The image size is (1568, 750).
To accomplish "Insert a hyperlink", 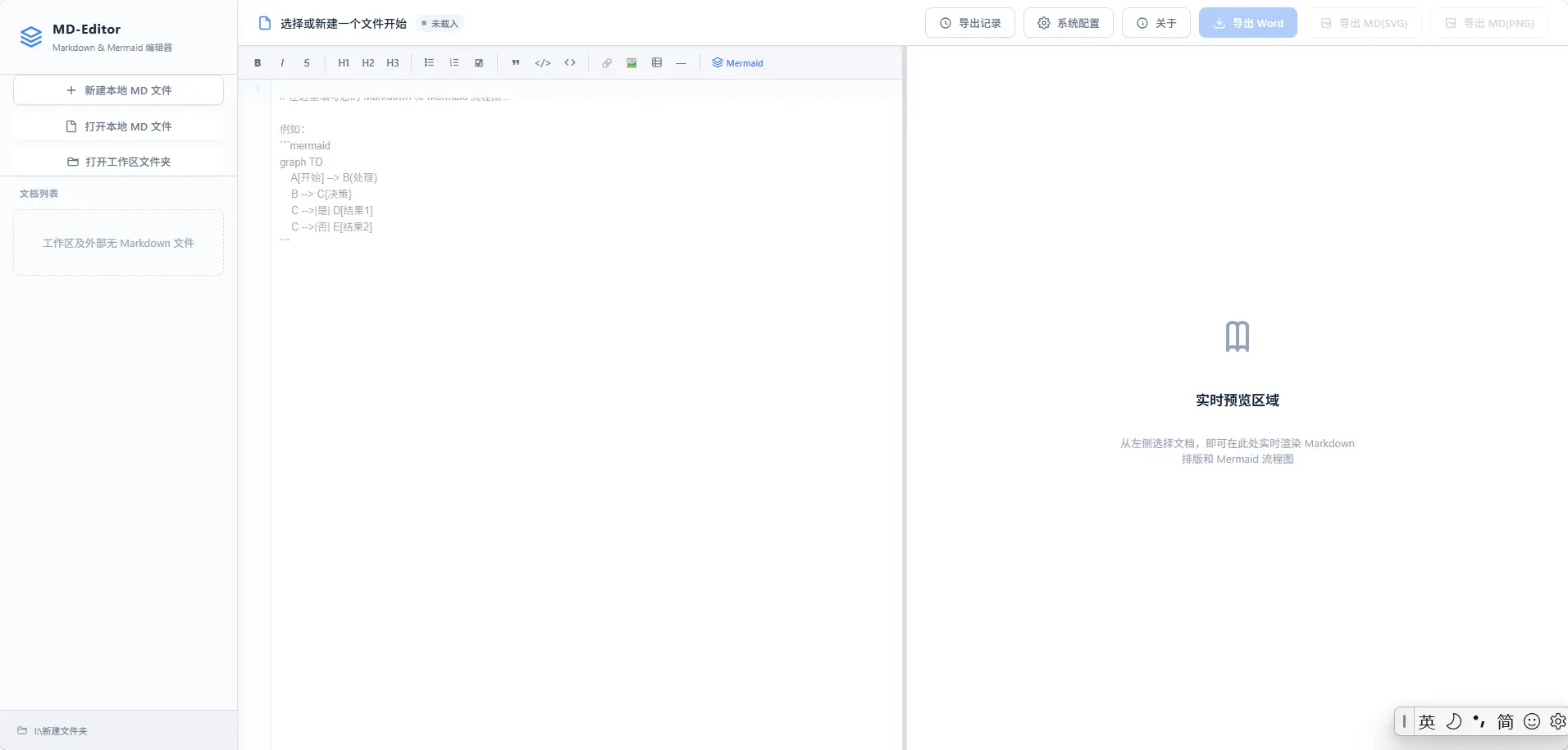I will pos(607,62).
